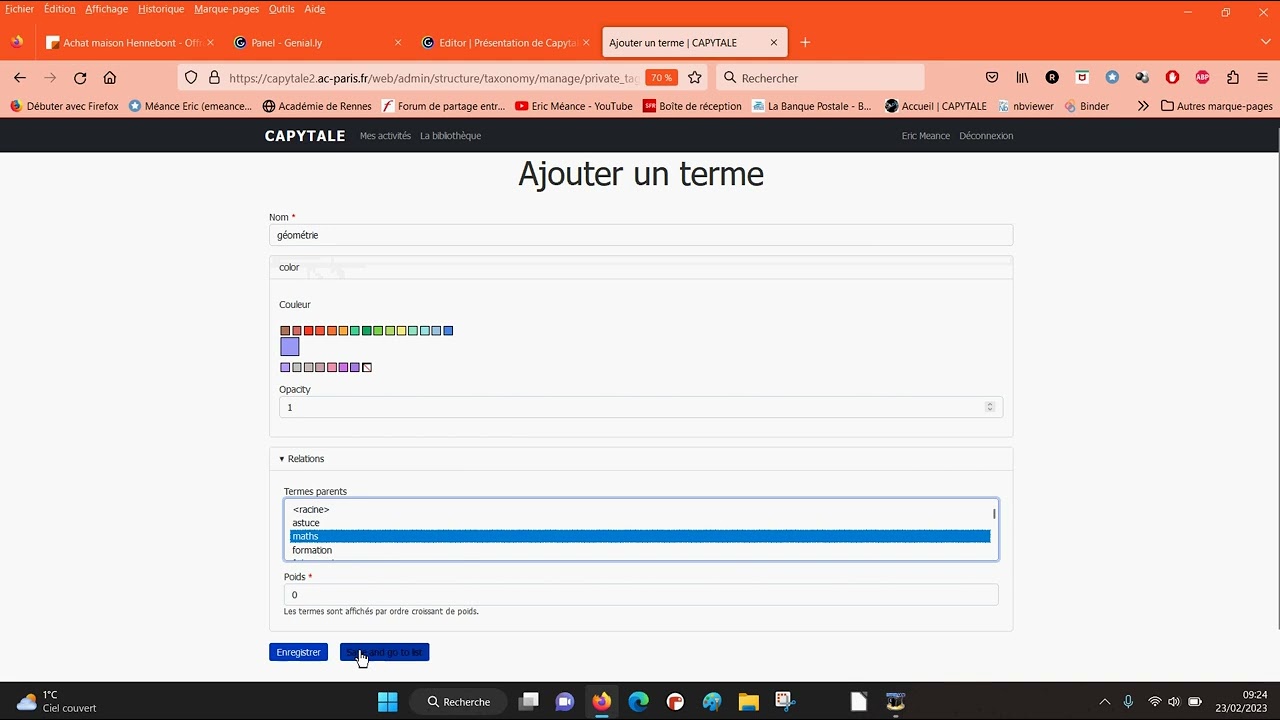This screenshot has width=1280, height=720.
Task: Go back with the browser back arrow
Action: coord(20,78)
